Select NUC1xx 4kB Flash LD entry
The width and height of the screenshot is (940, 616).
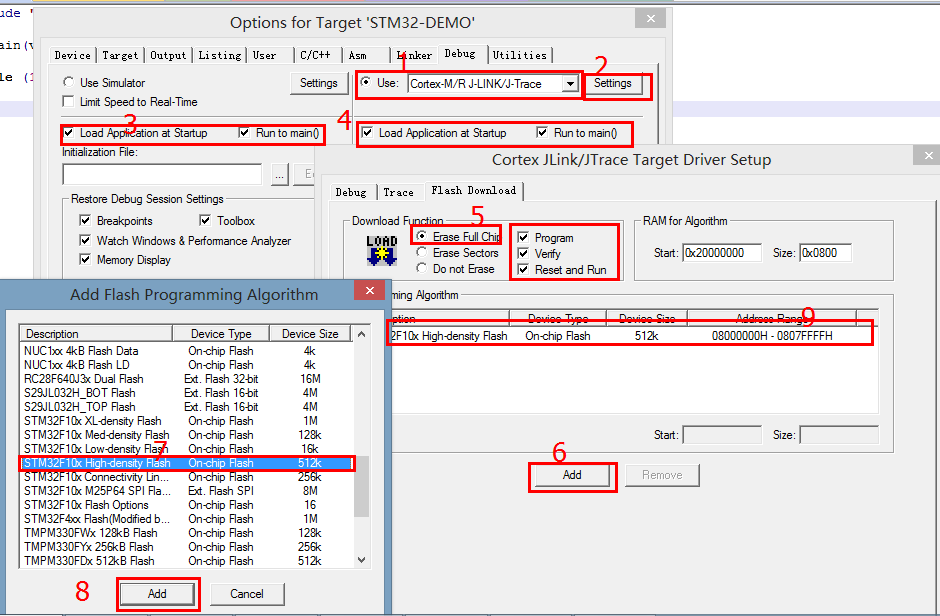186,364
